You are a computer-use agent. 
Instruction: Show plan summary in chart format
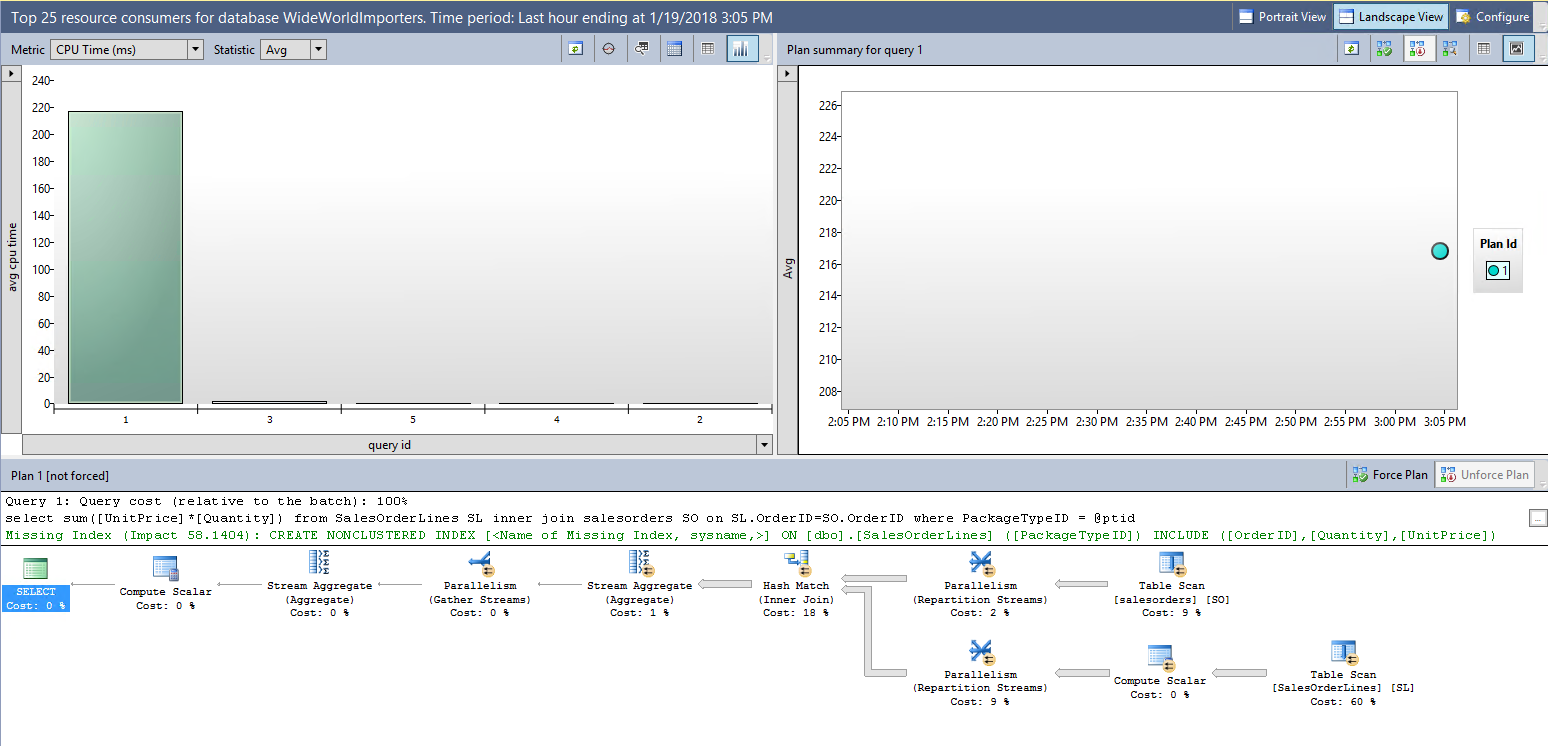(x=1518, y=49)
